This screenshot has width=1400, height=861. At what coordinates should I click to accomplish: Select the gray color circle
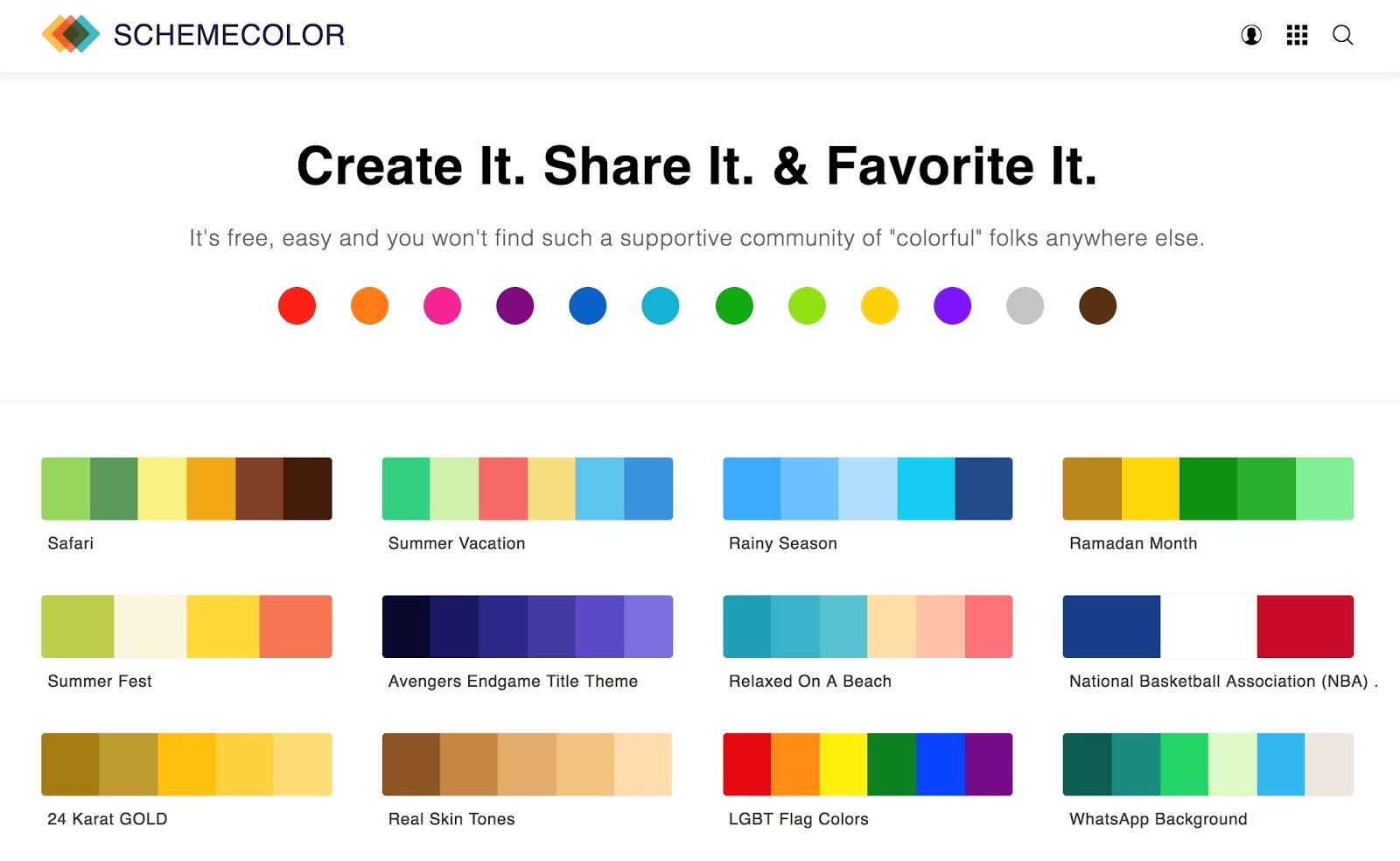pyautogui.click(x=1025, y=305)
